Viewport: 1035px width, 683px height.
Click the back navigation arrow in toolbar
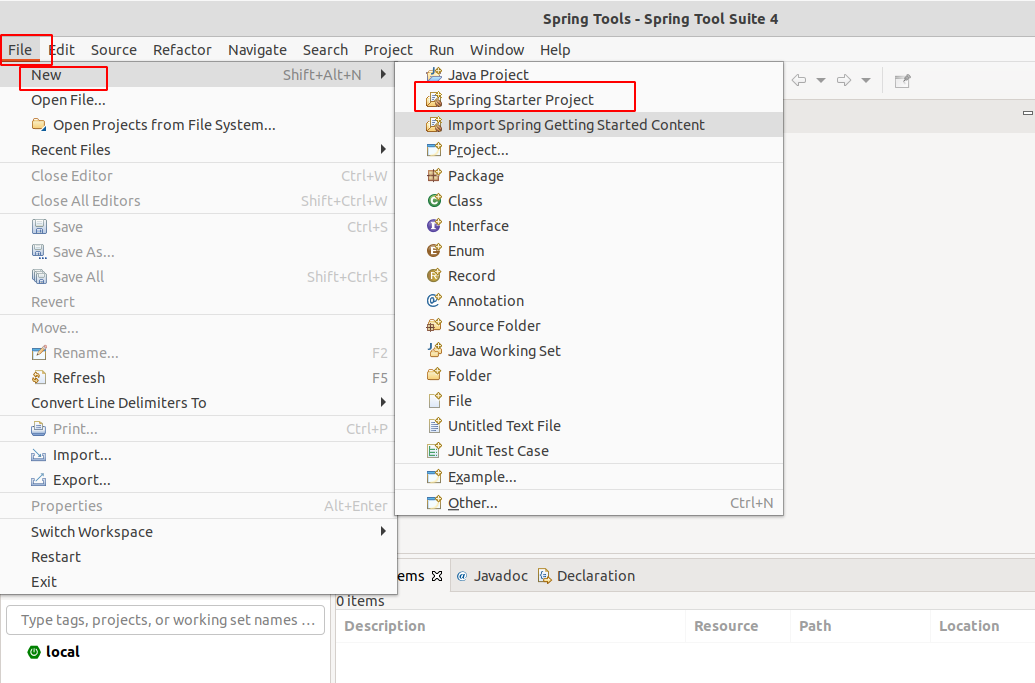pos(799,81)
